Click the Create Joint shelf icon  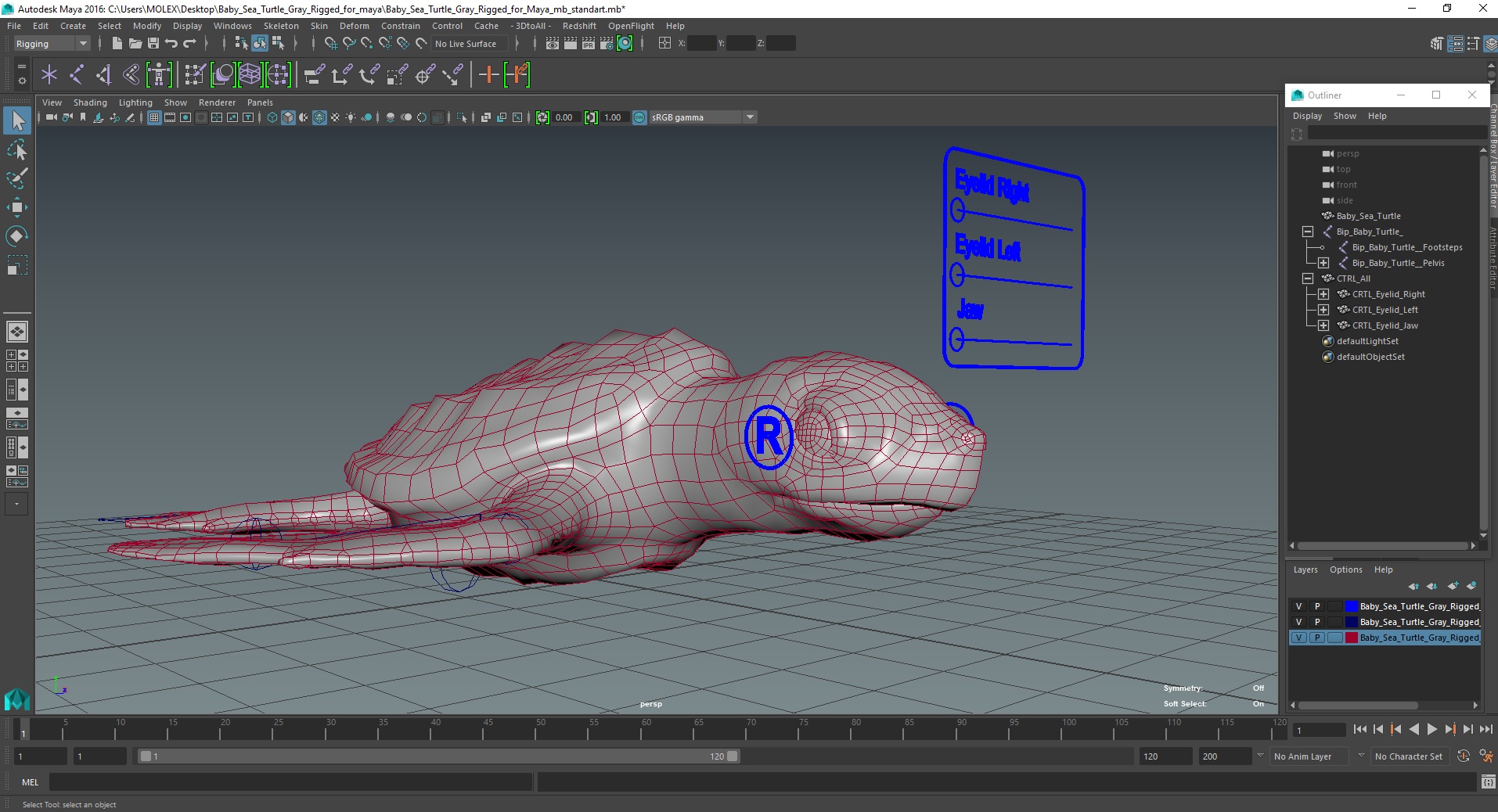click(77, 75)
